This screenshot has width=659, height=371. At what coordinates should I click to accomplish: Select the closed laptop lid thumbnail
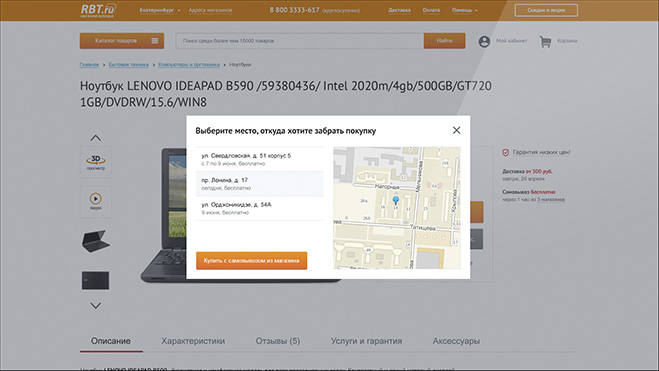pos(95,280)
